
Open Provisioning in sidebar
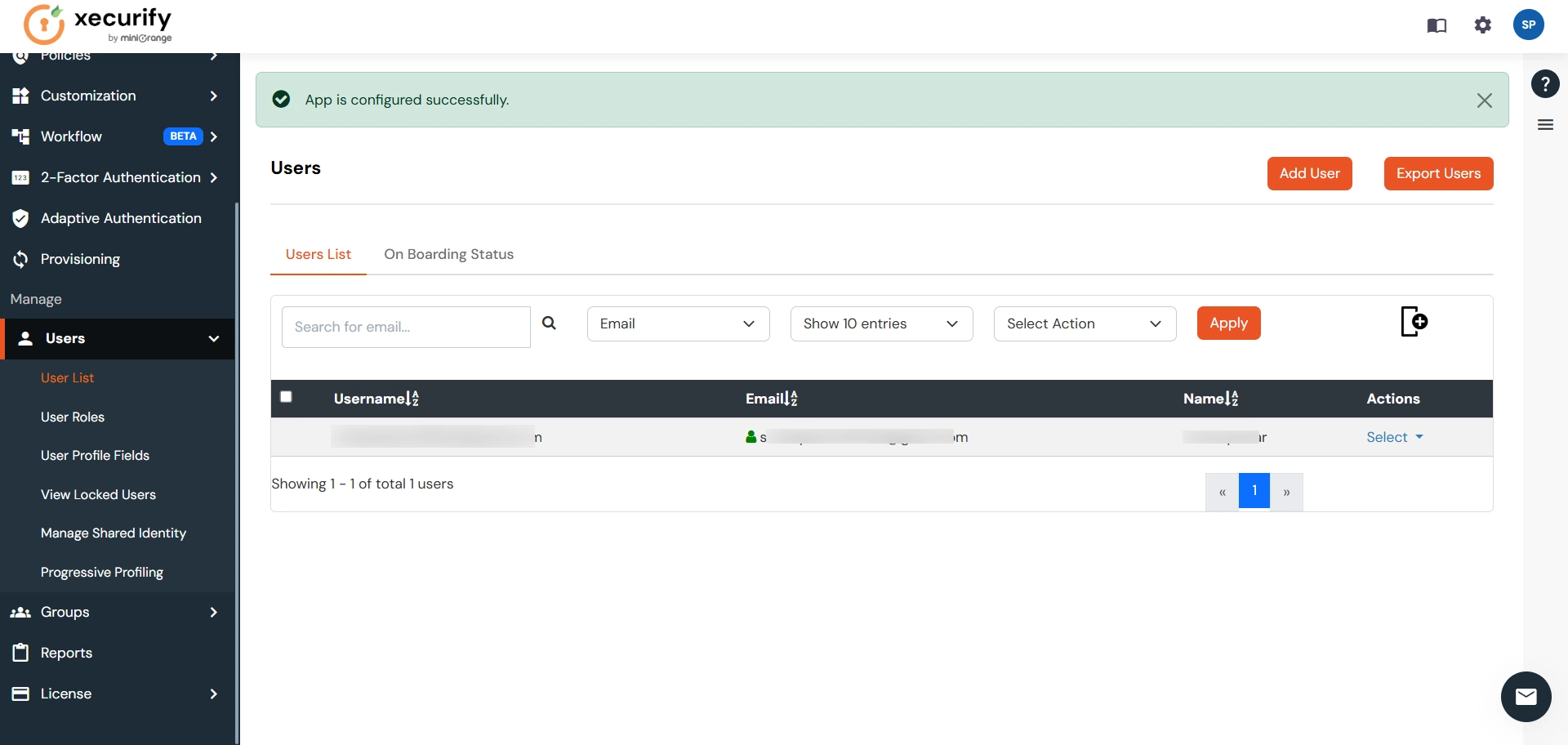click(x=80, y=259)
